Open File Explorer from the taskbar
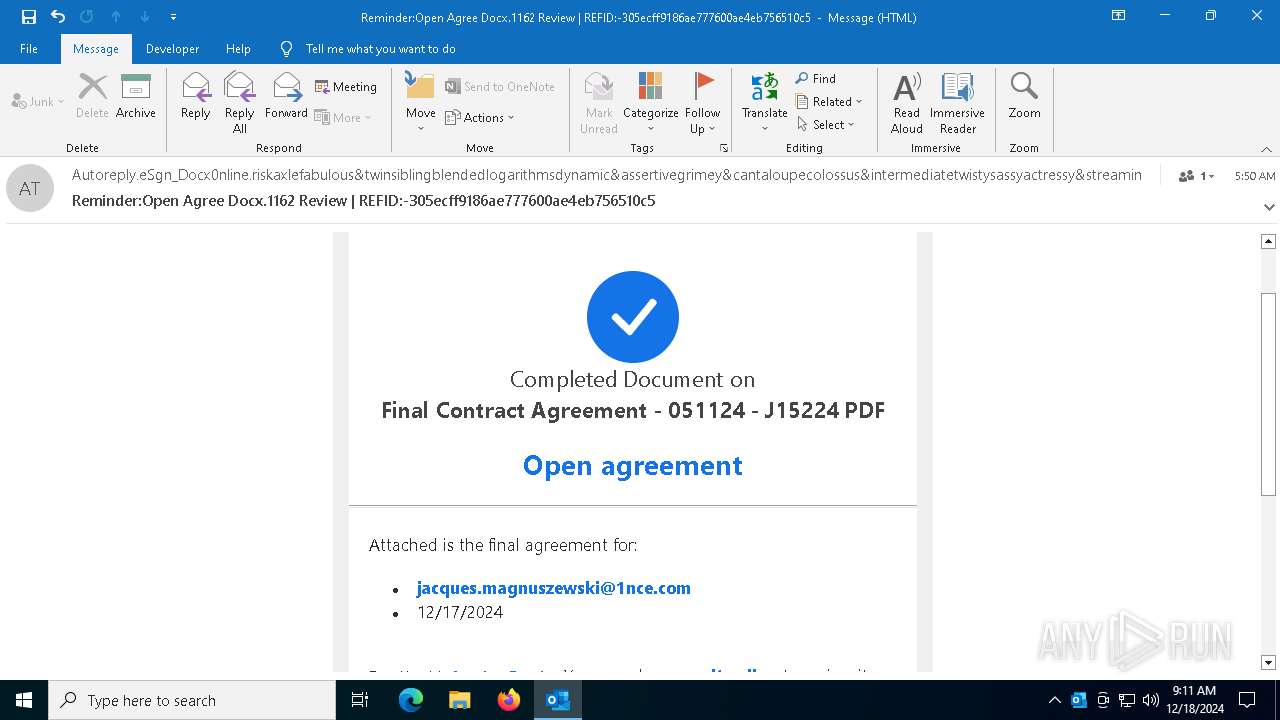Screen dimensions: 1280x720 pos(459,700)
